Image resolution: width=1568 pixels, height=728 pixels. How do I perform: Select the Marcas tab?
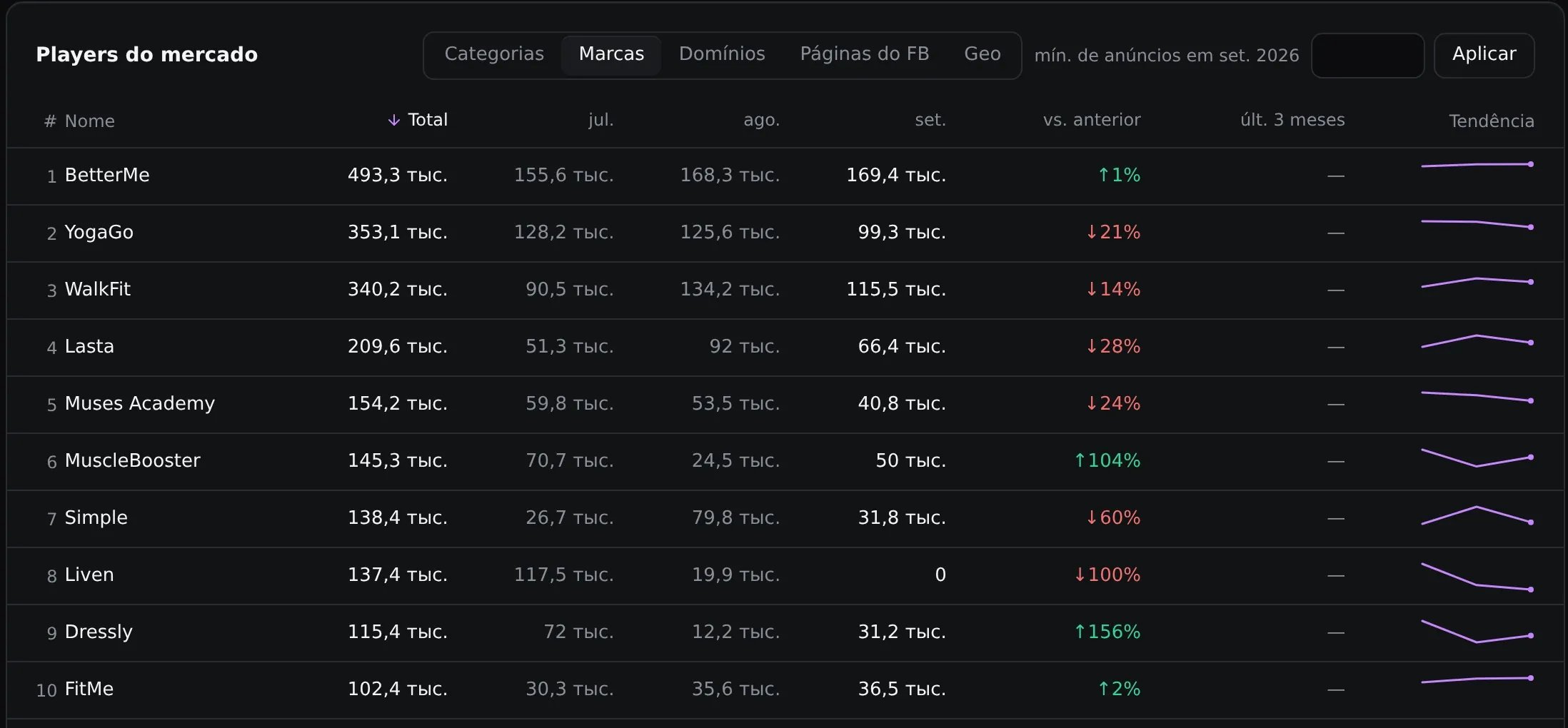tap(611, 54)
